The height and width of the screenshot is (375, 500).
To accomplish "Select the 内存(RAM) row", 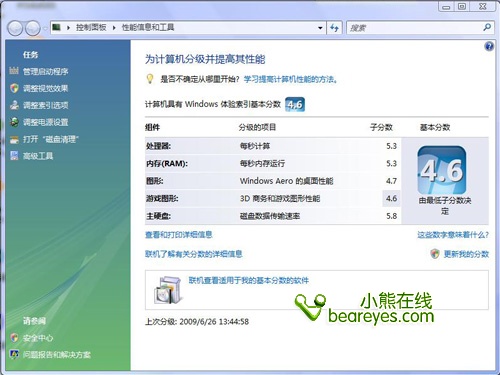I will [x=273, y=163].
